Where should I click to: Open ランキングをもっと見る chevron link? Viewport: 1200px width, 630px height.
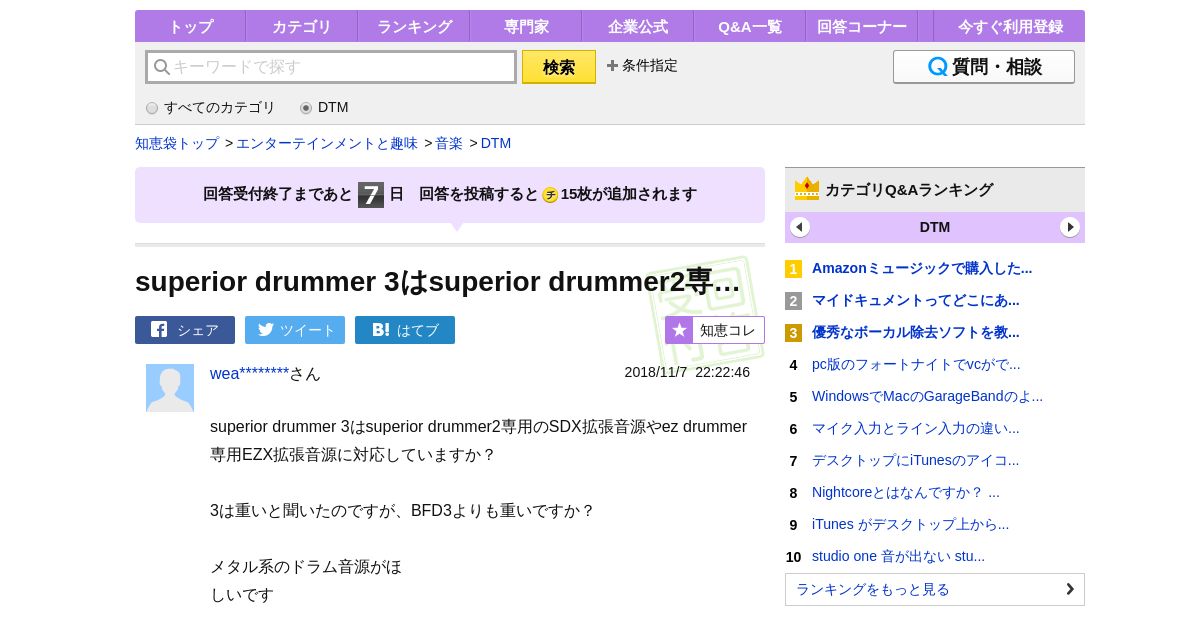[935, 589]
